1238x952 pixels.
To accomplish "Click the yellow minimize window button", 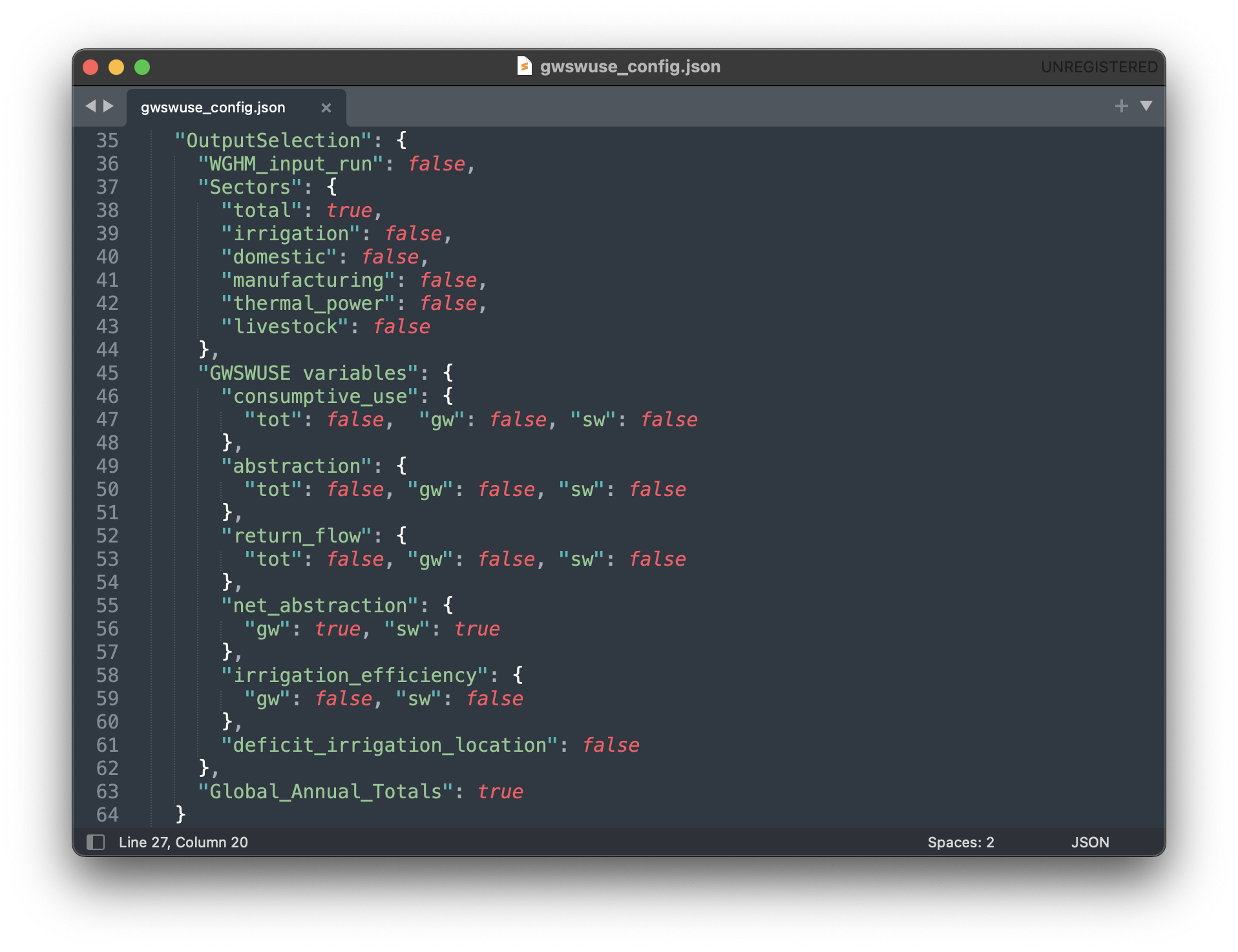I will 116,67.
